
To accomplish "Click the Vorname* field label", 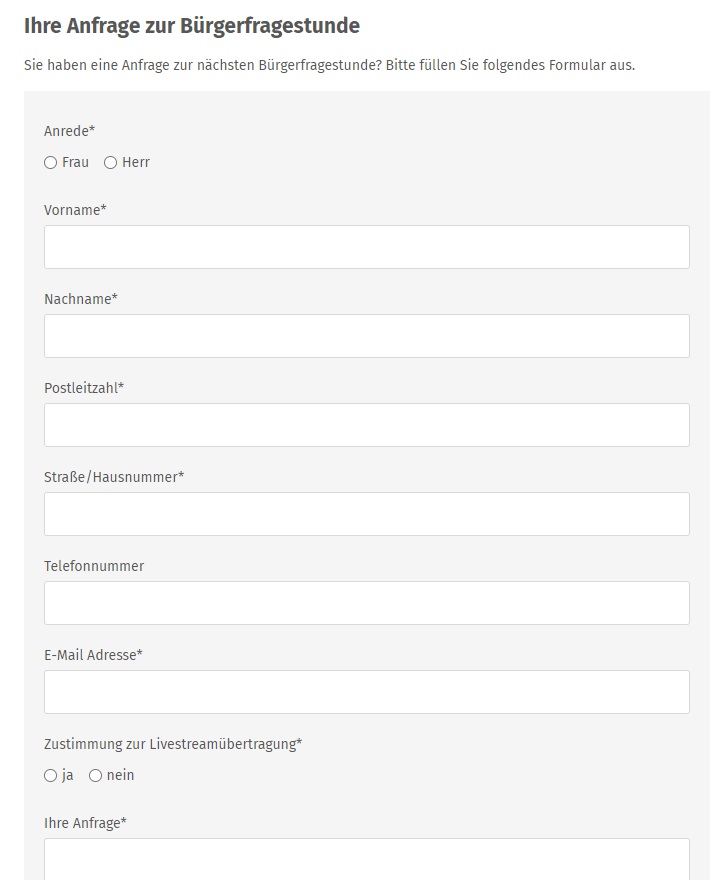I will [75, 210].
